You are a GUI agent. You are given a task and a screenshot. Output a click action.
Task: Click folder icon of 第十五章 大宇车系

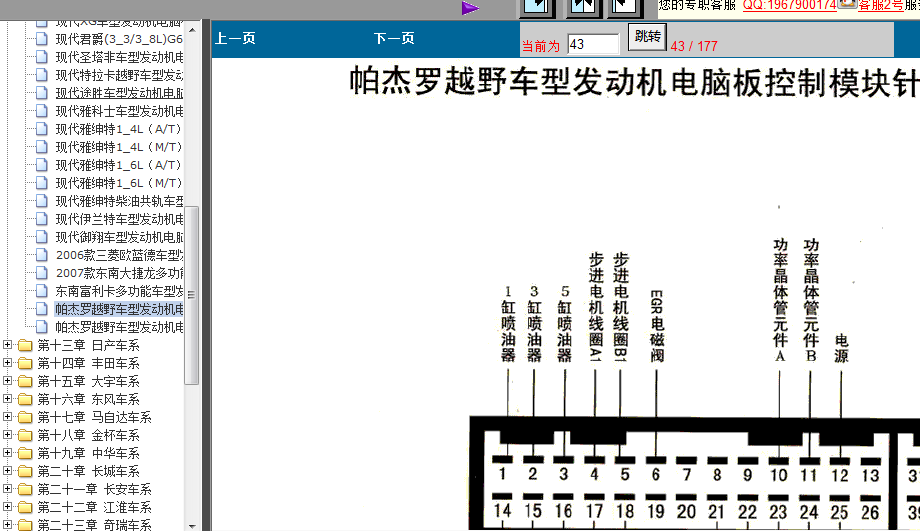(x=25, y=381)
